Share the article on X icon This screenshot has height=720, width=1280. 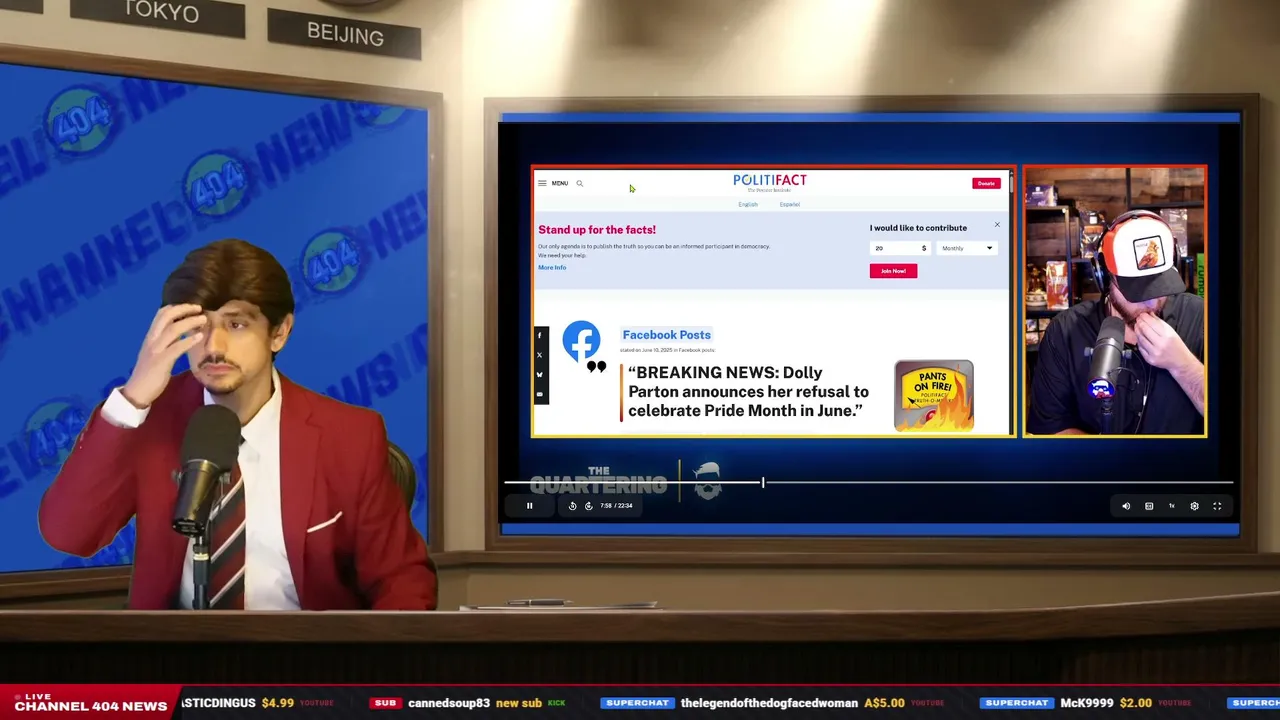click(540, 355)
